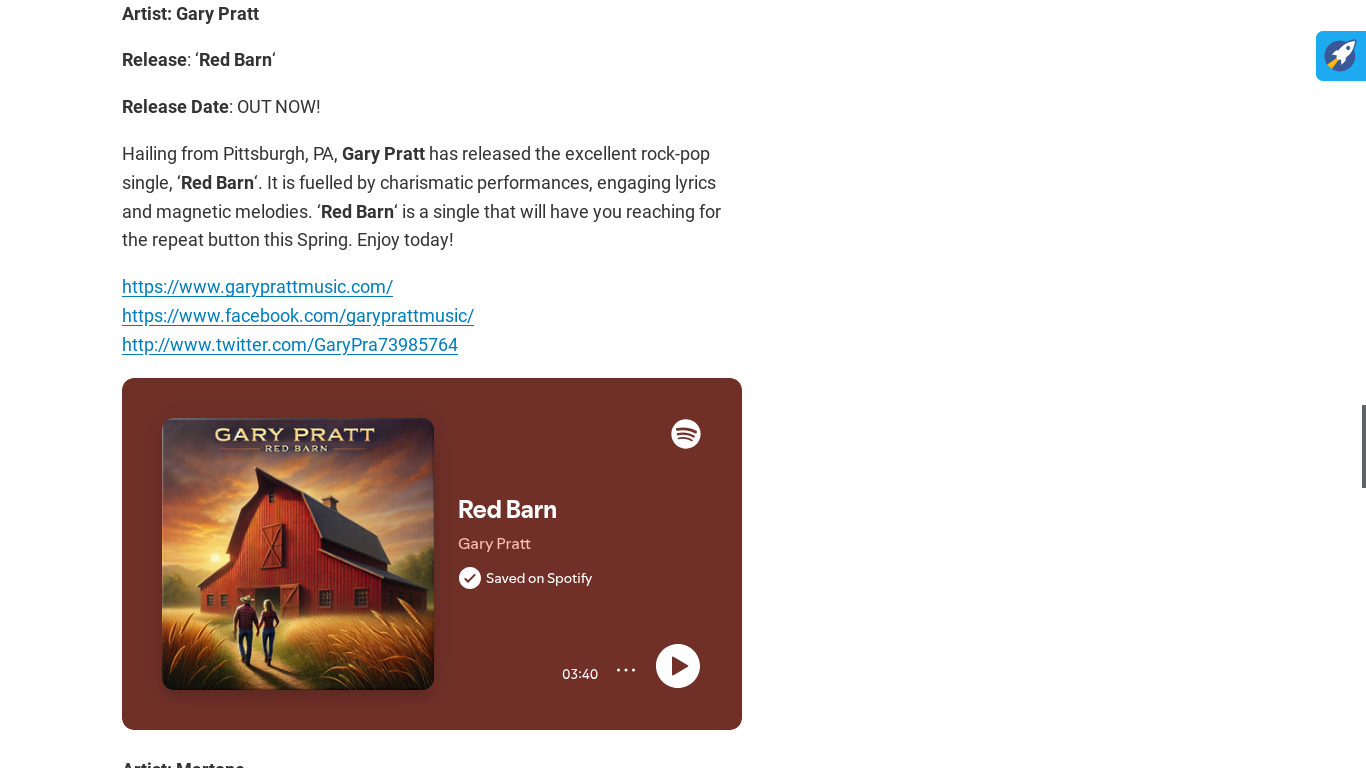Toggle the Saved on Spotify checkmark
Viewport: 1366px width, 768px height.
point(470,578)
